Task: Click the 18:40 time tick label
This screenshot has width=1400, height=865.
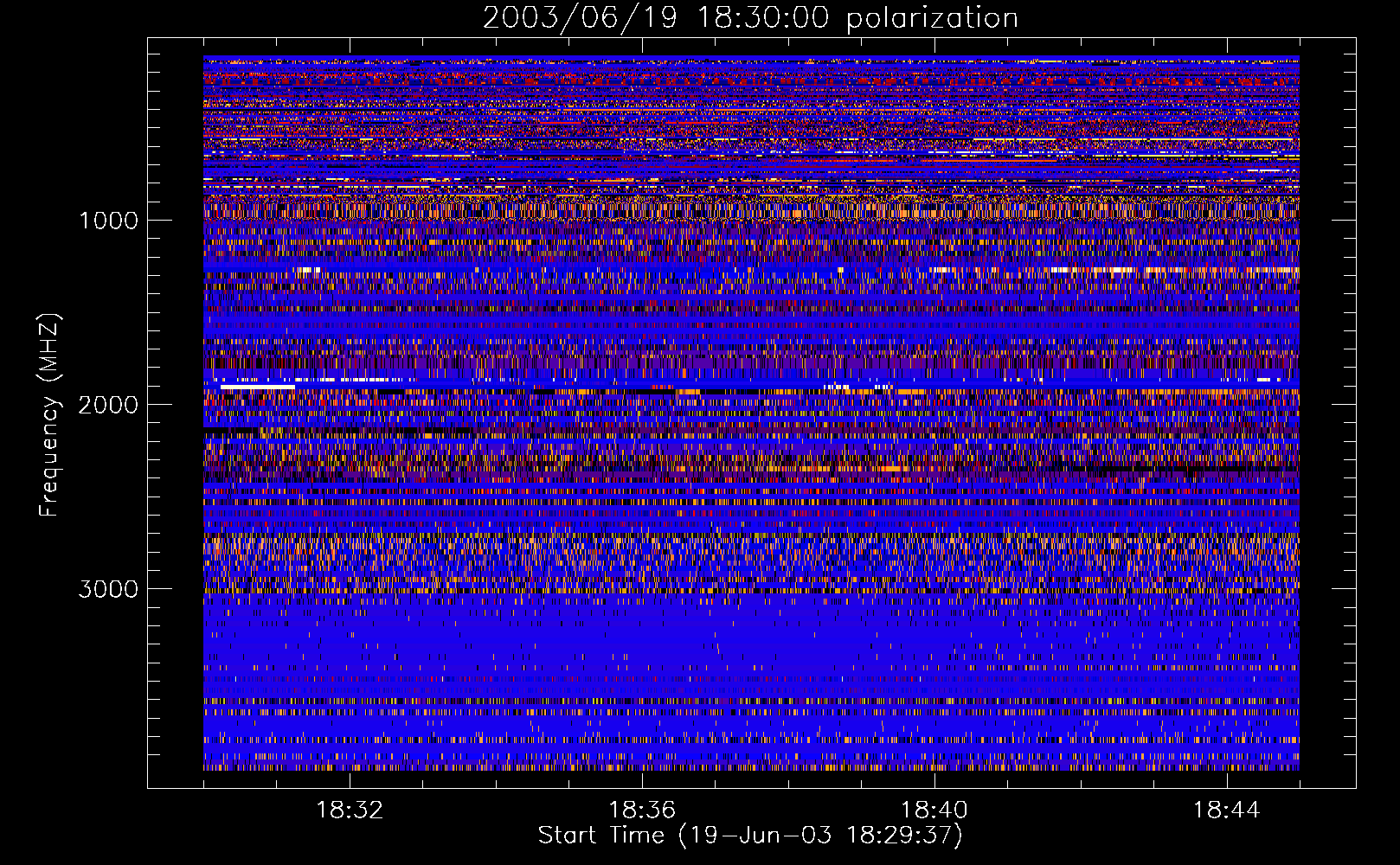Action: pyautogui.click(x=934, y=811)
